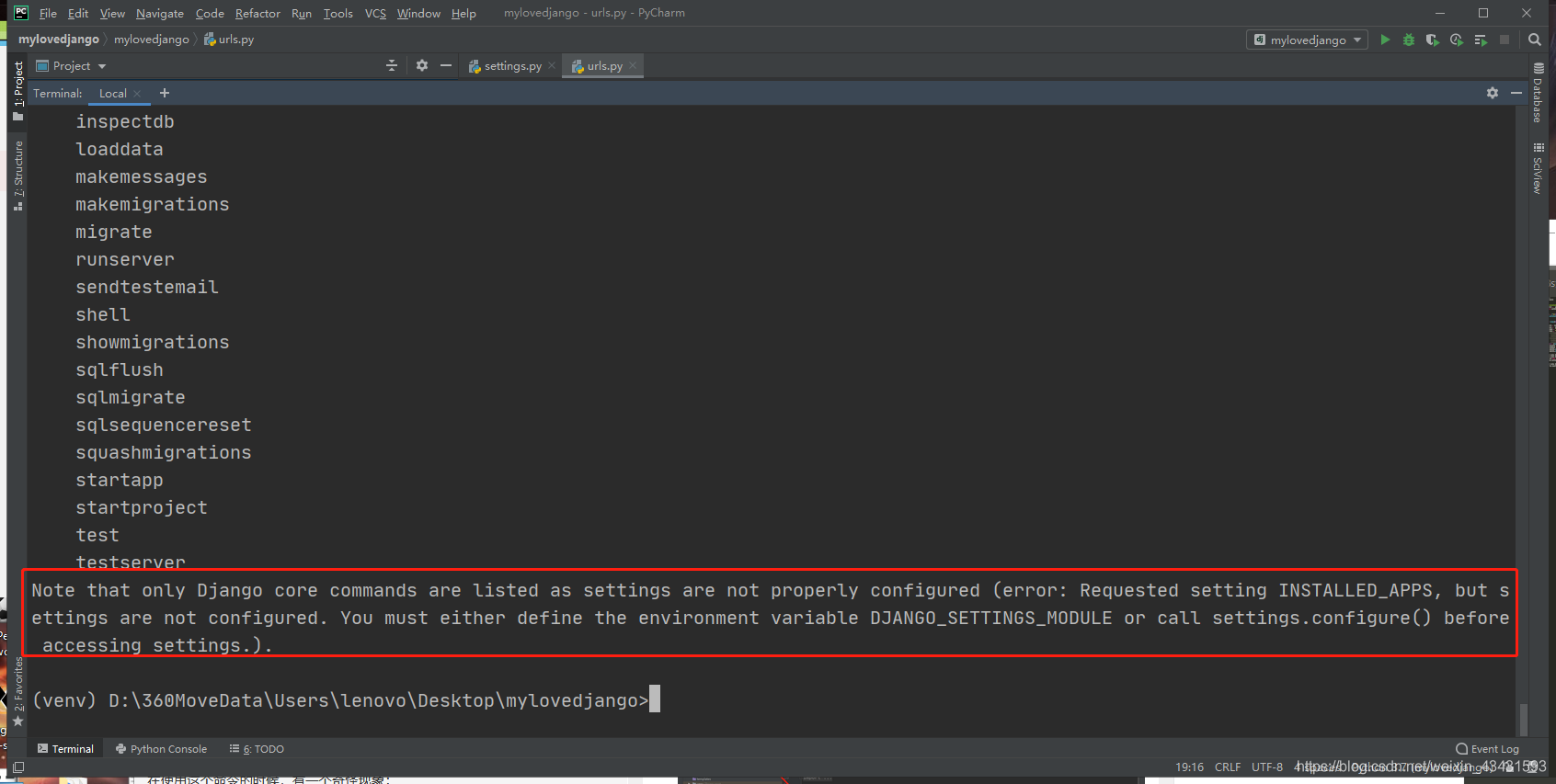Click the Profile run icon
Image resolution: width=1556 pixels, height=784 pixels.
pos(1457,40)
